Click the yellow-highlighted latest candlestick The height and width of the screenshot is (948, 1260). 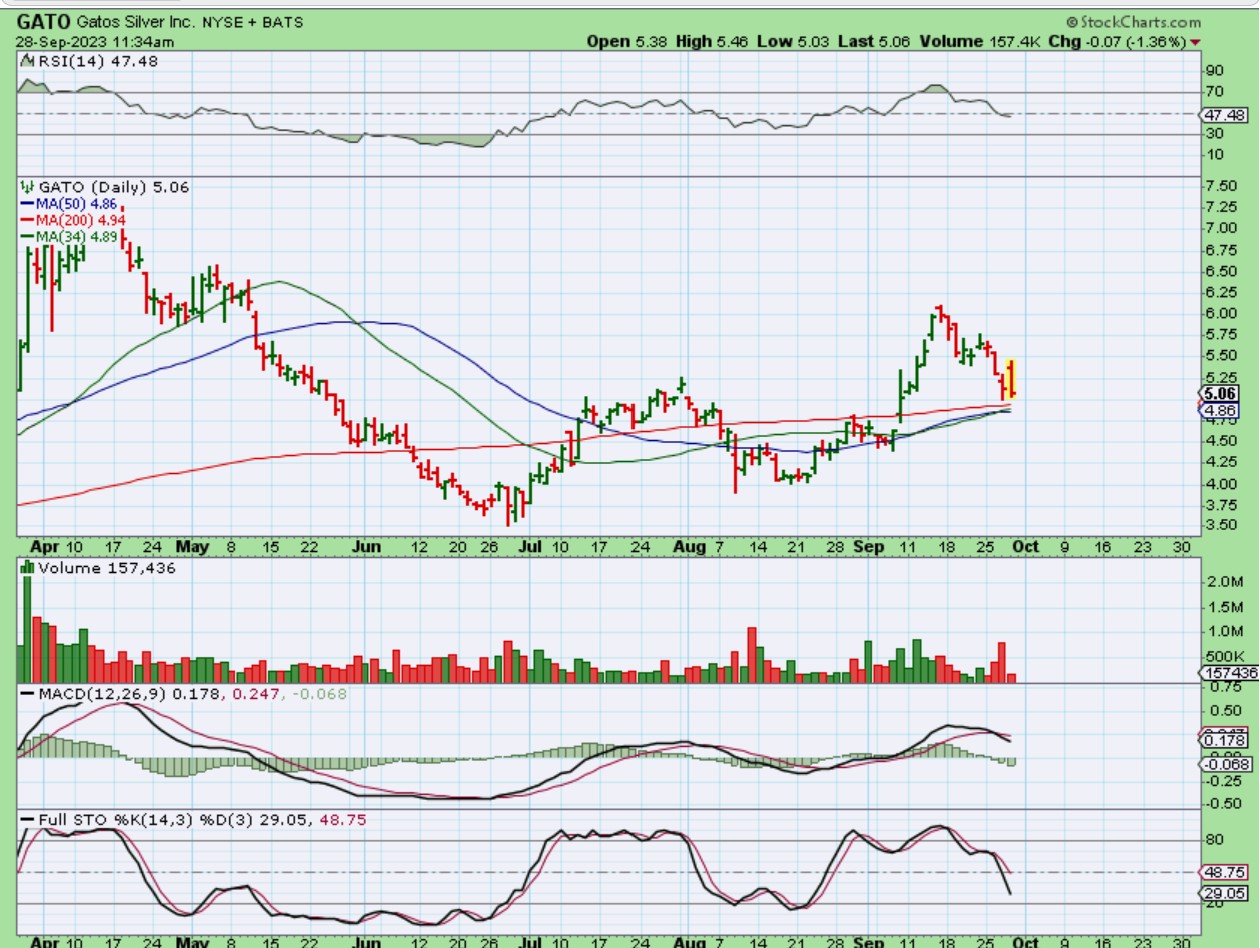(x=1012, y=379)
